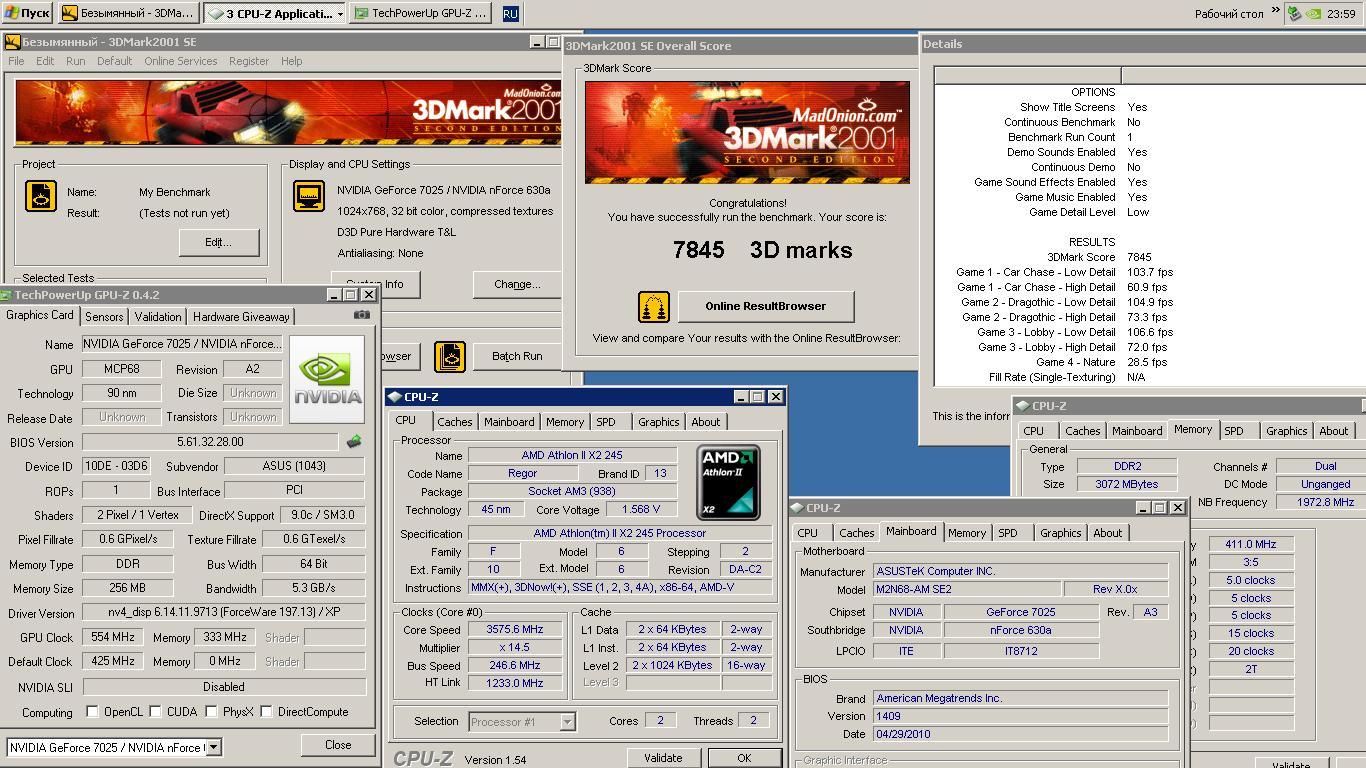
Task: Switch to the Validation tab in GPU-Z
Action: click(x=158, y=316)
